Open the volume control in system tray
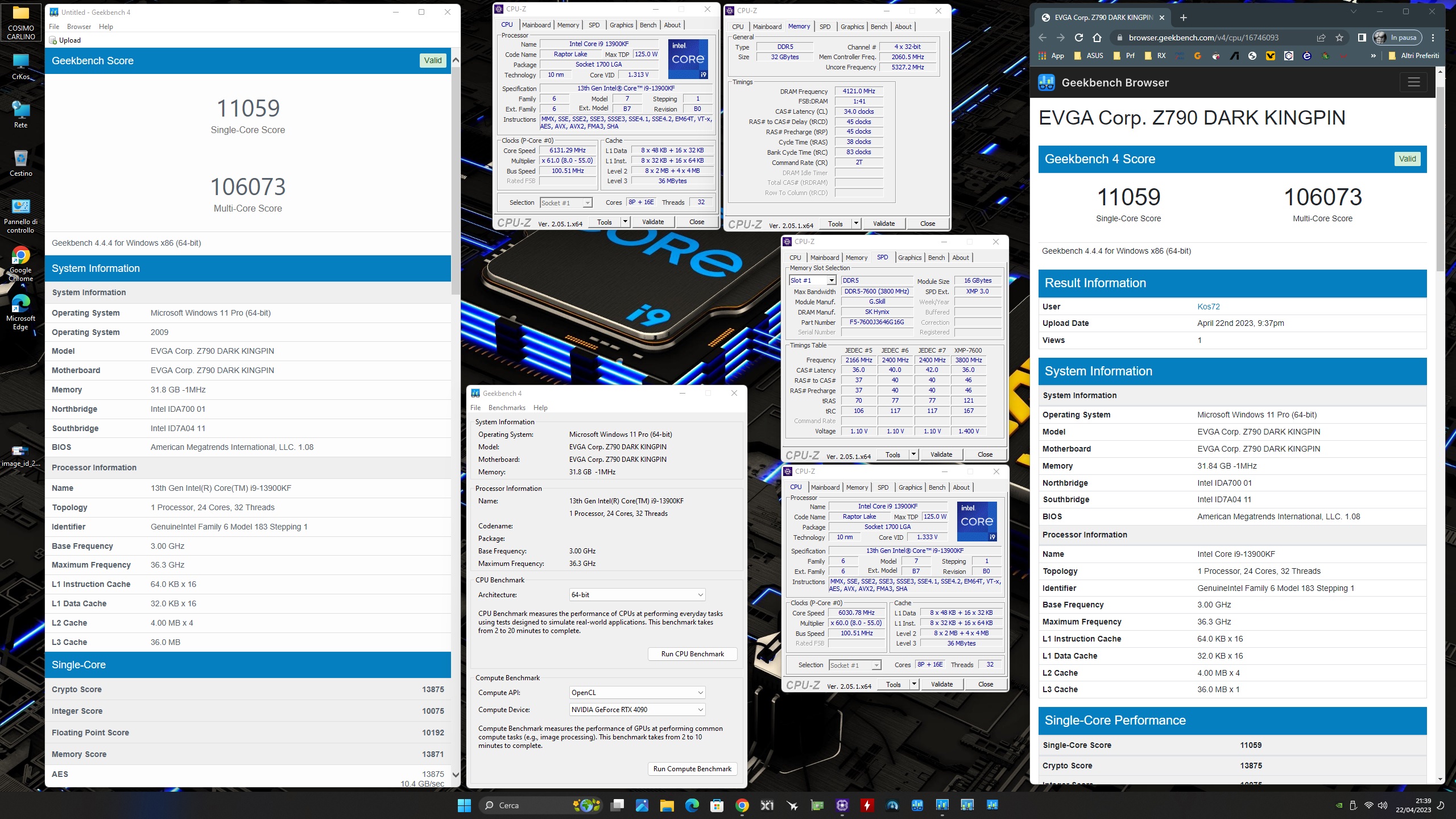1456x819 pixels. pyautogui.click(x=1383, y=805)
